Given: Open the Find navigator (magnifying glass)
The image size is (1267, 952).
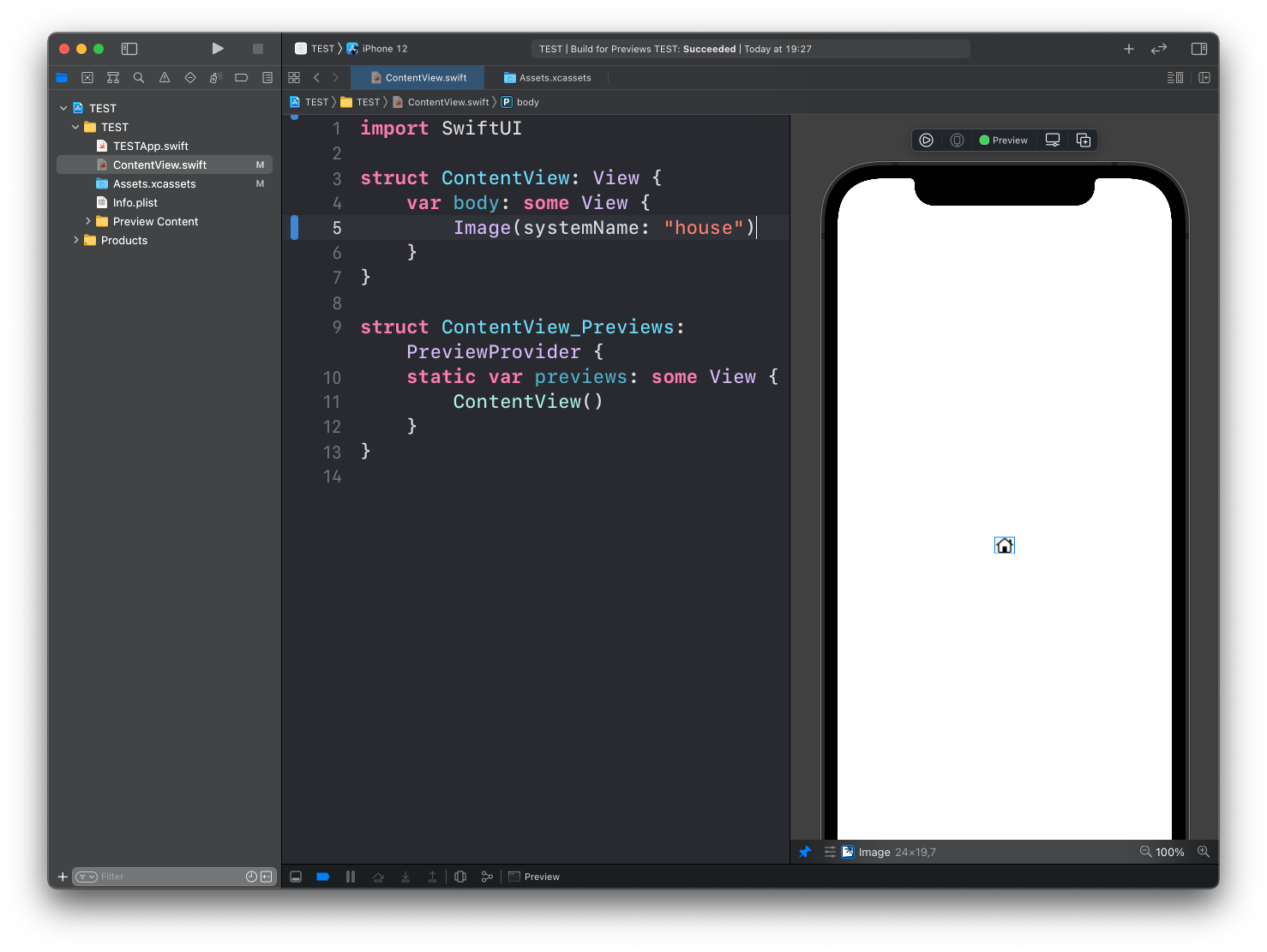Looking at the screenshot, I should pos(139,77).
